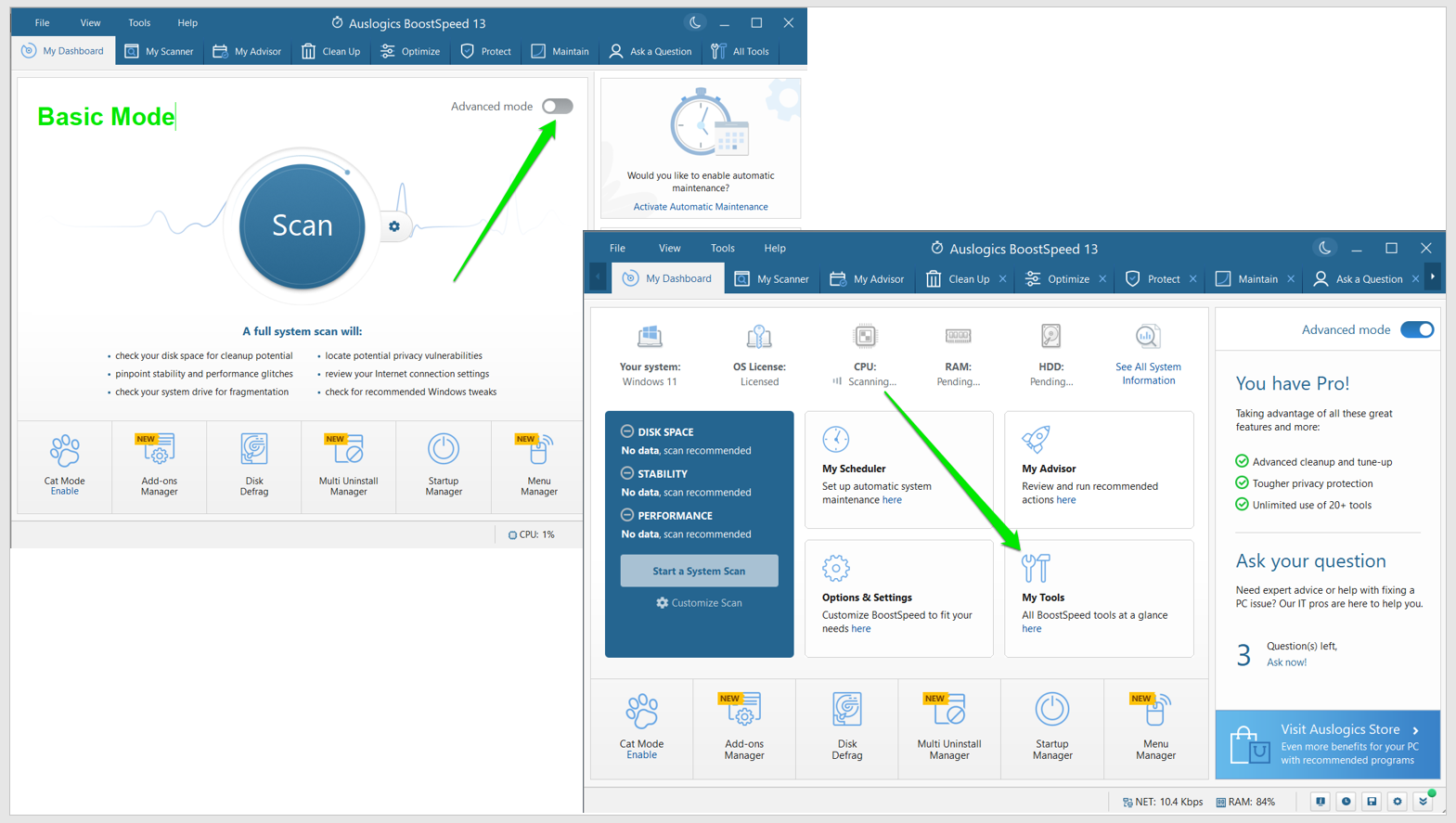This screenshot has width=1456, height=823.
Task: Click Start a System Scan button
Action: [x=699, y=571]
